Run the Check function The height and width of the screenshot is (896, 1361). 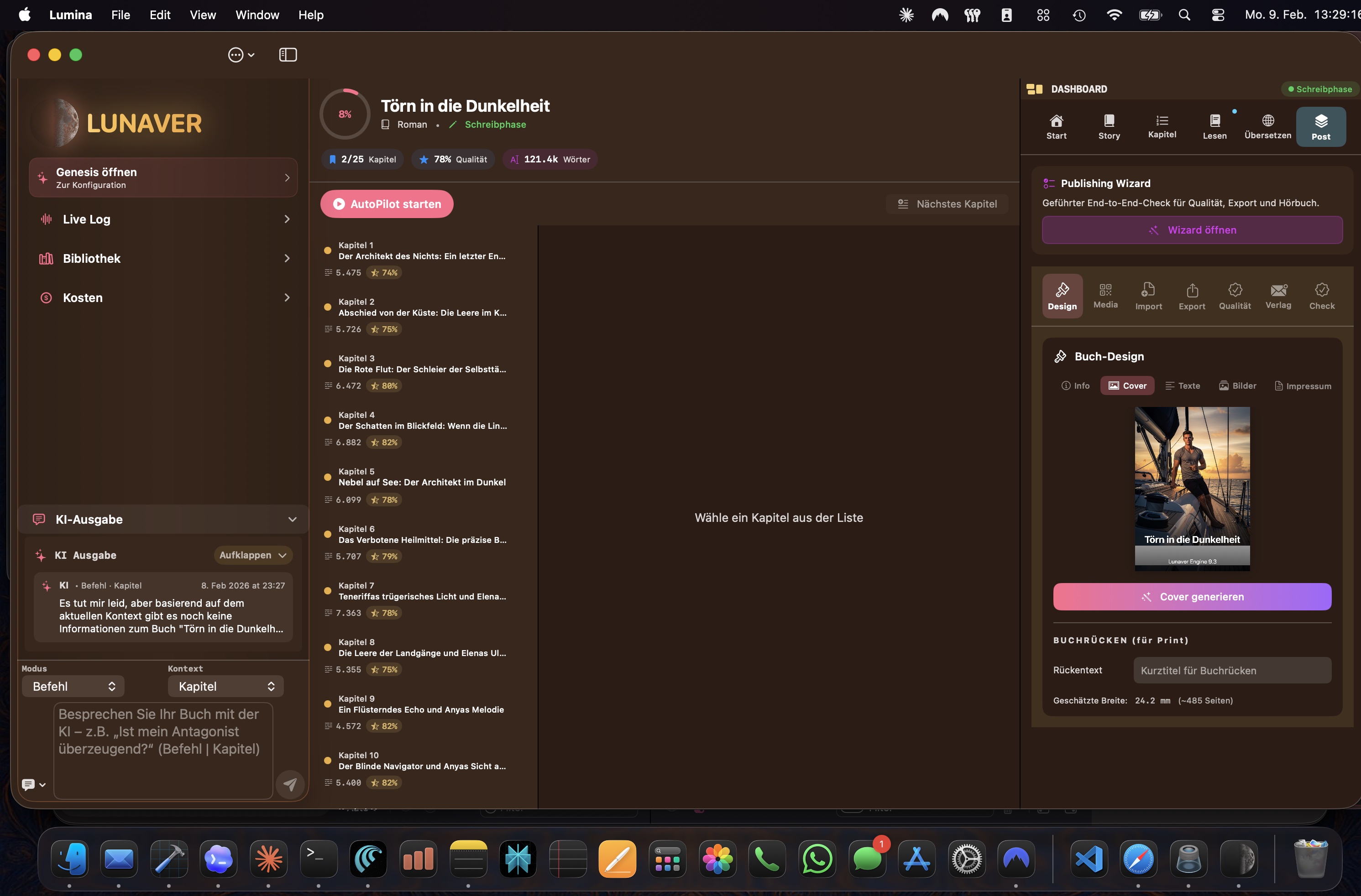click(1322, 296)
